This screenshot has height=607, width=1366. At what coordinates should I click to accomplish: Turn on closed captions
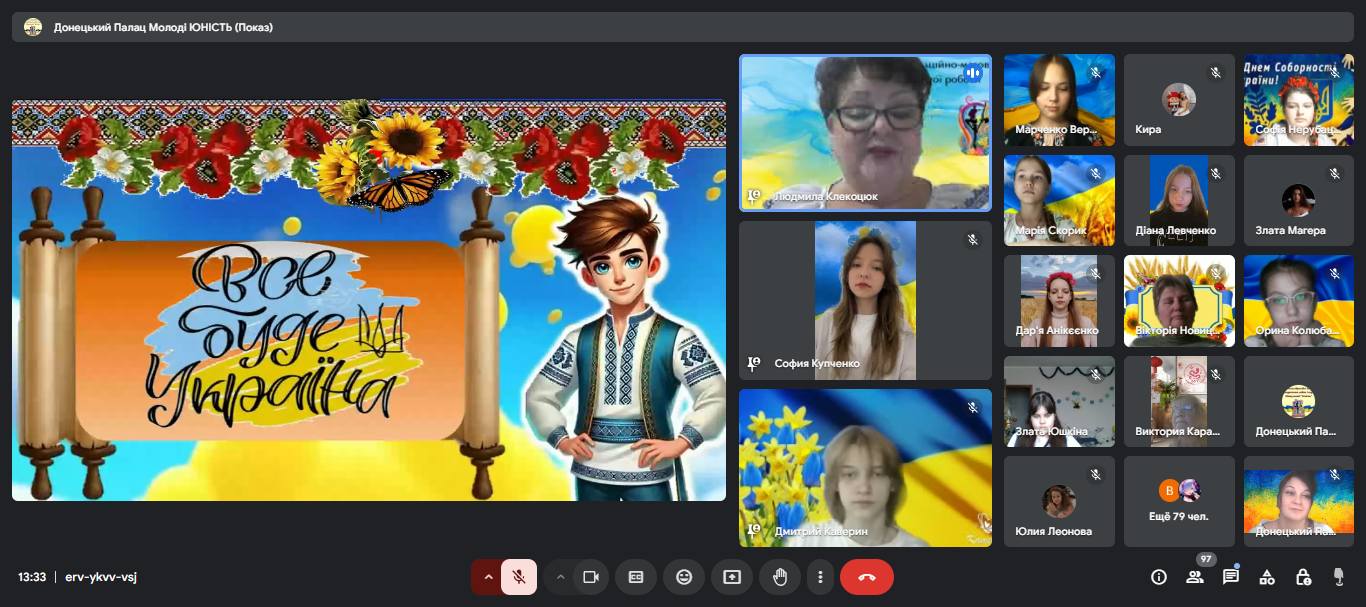[x=636, y=577]
